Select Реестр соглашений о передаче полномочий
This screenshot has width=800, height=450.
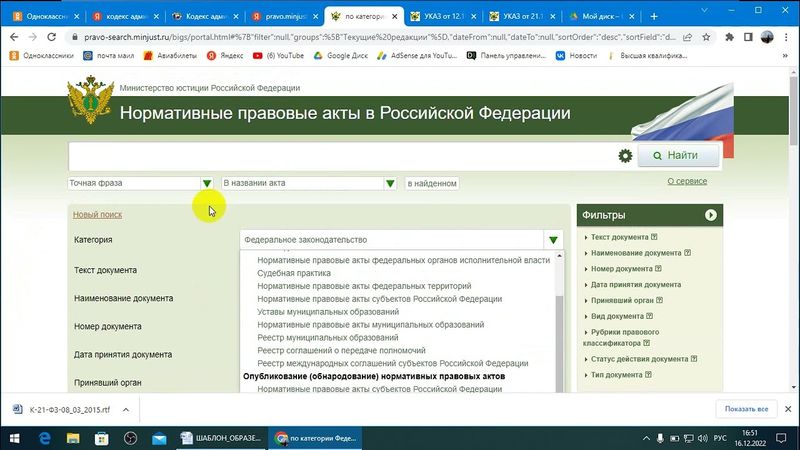tap(341, 351)
